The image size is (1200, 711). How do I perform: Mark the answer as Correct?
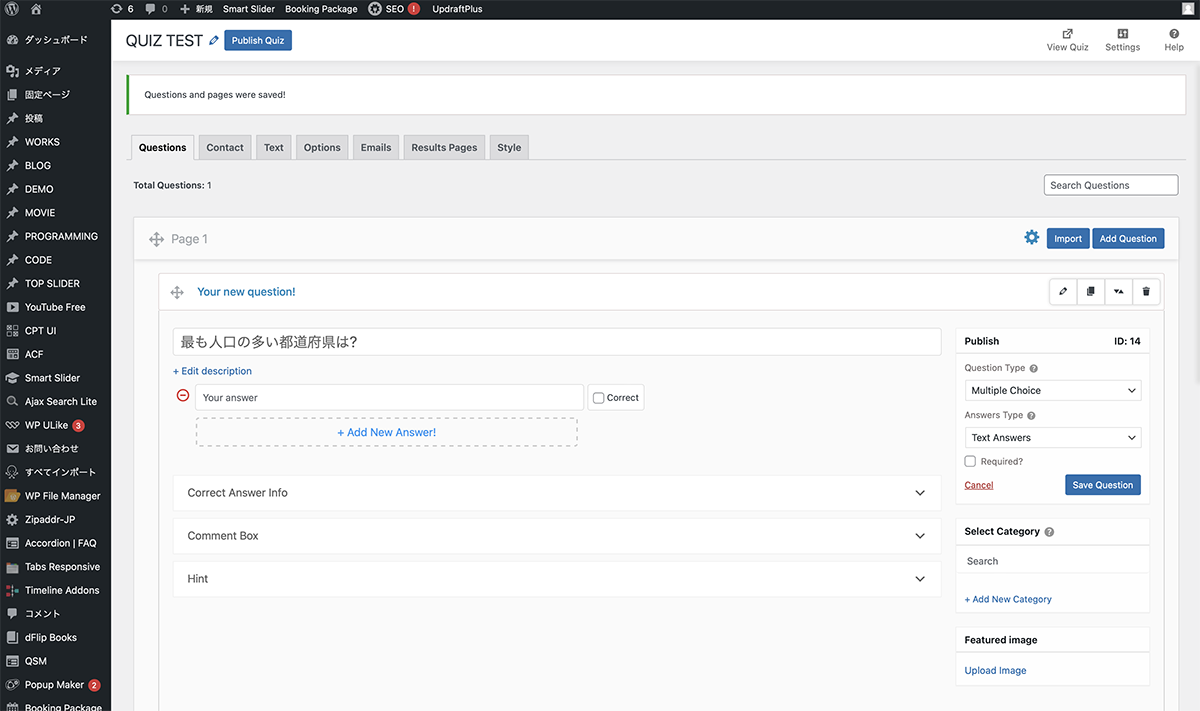point(598,398)
